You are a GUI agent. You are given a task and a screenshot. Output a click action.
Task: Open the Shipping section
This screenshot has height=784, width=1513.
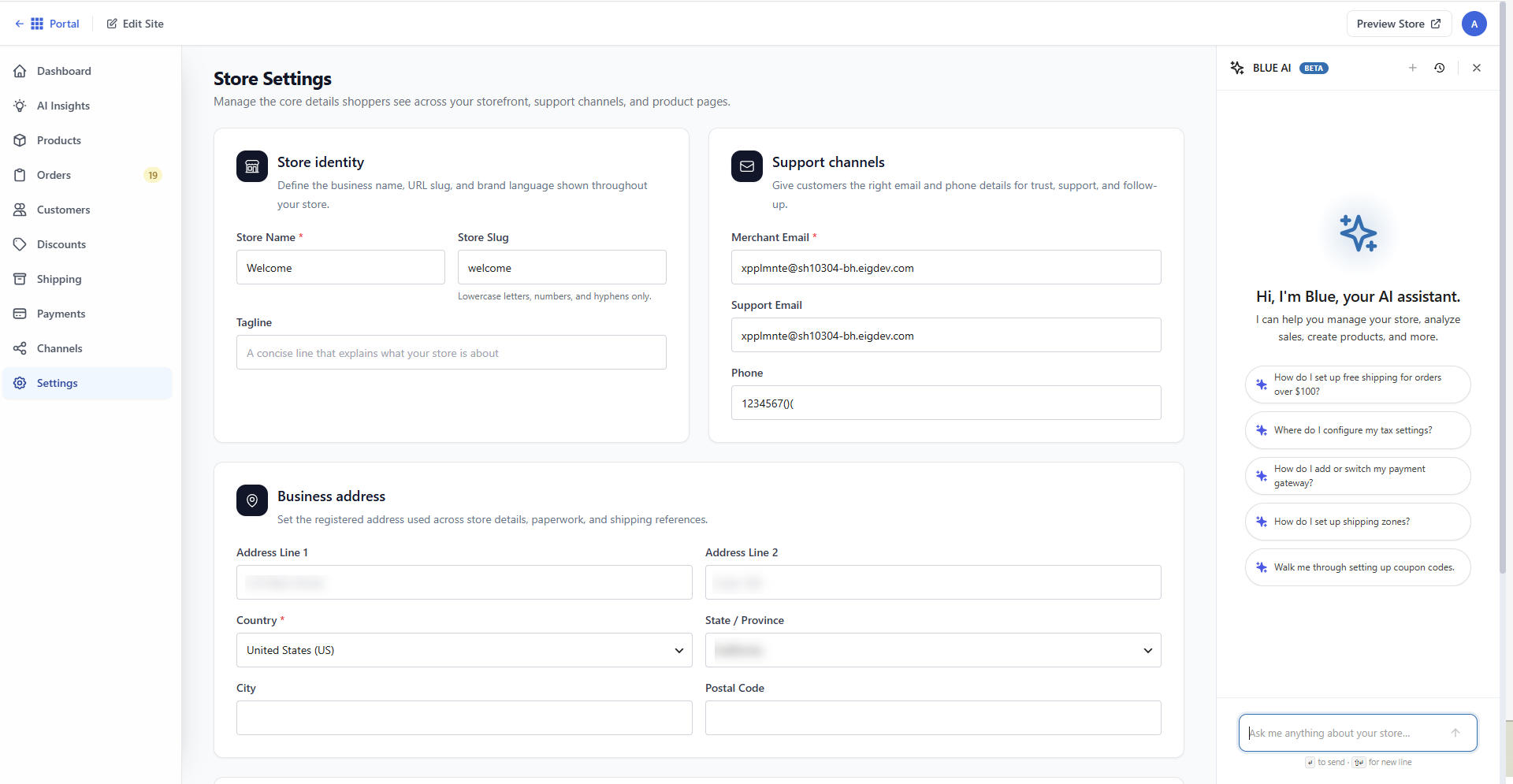click(87, 279)
